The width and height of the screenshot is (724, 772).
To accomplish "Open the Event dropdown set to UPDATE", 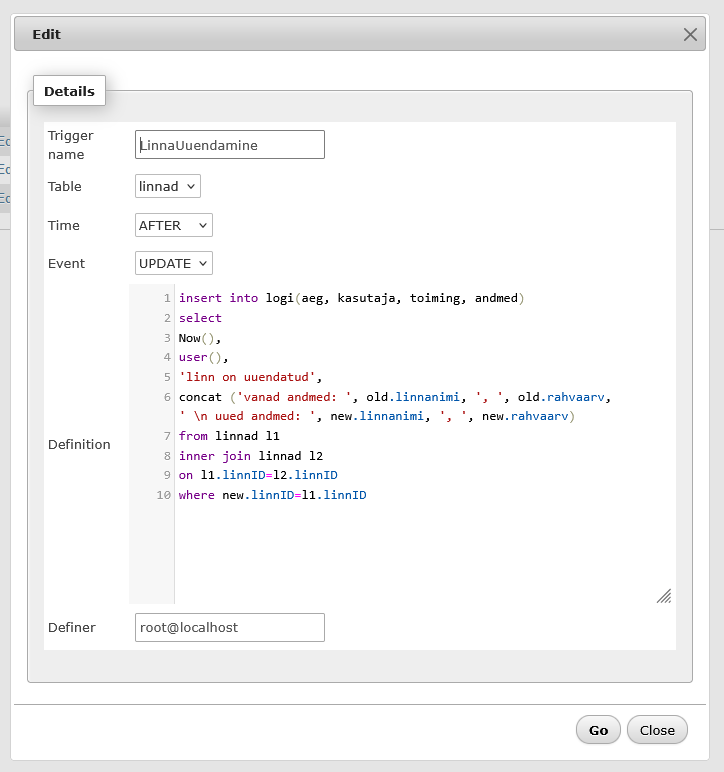I will click(174, 264).
